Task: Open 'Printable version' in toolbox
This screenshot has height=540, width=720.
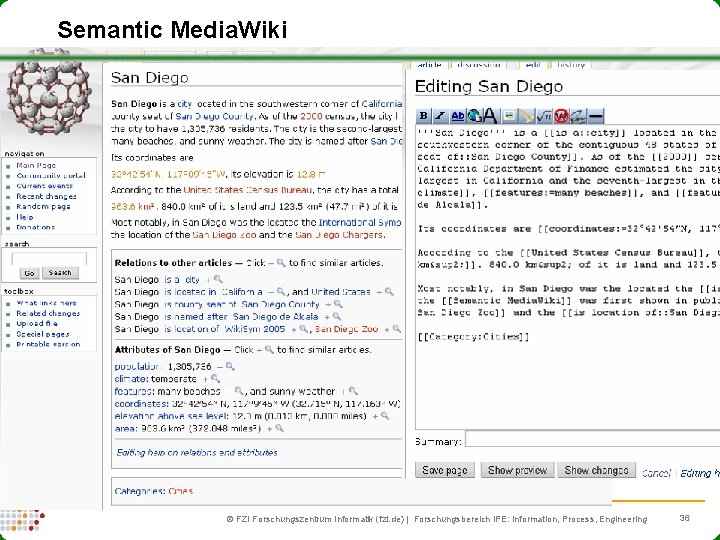Action: click(48, 344)
